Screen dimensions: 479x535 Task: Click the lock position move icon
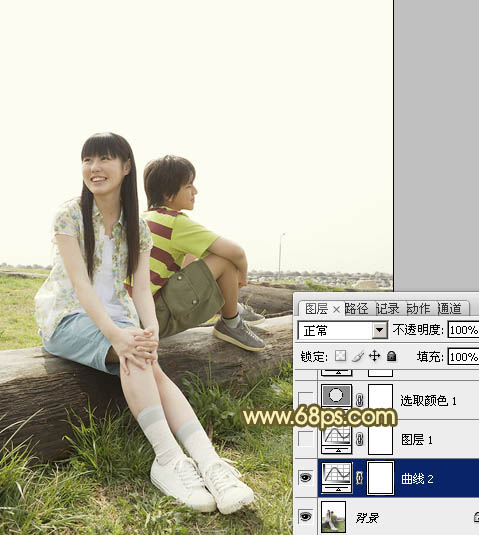coord(374,356)
